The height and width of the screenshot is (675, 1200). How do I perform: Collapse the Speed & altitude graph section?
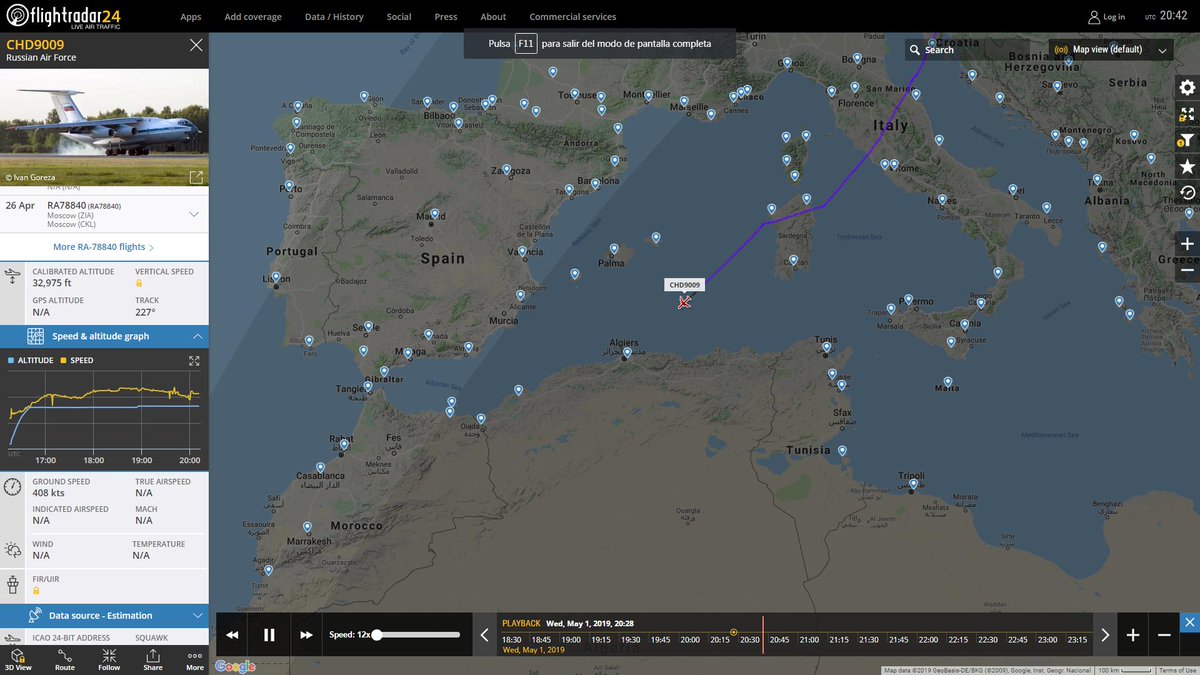point(197,336)
